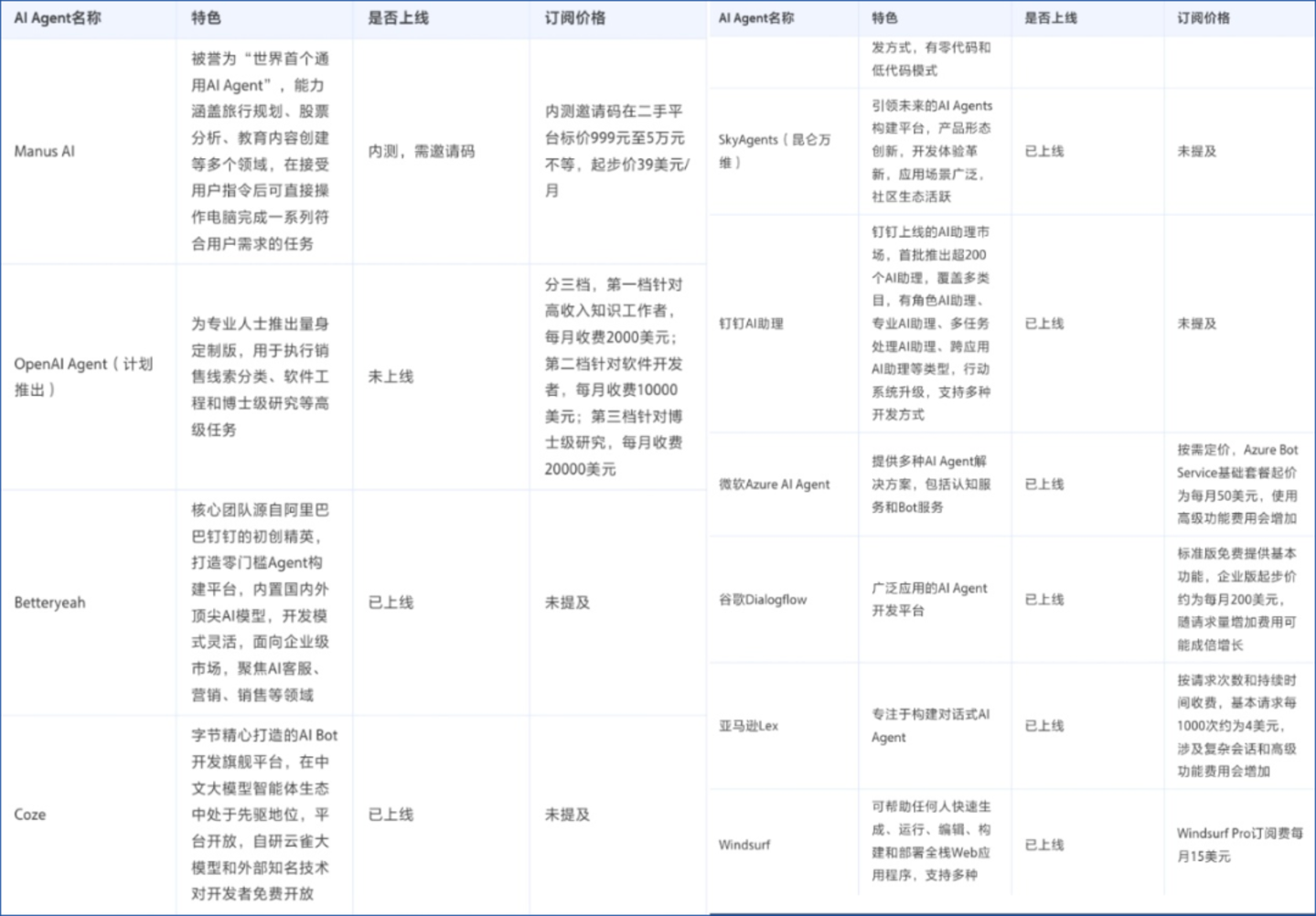Click 钉钉AI助理 feature text 钉钉上线的AI助理市场
The height and width of the screenshot is (916, 1316).
coord(931,324)
